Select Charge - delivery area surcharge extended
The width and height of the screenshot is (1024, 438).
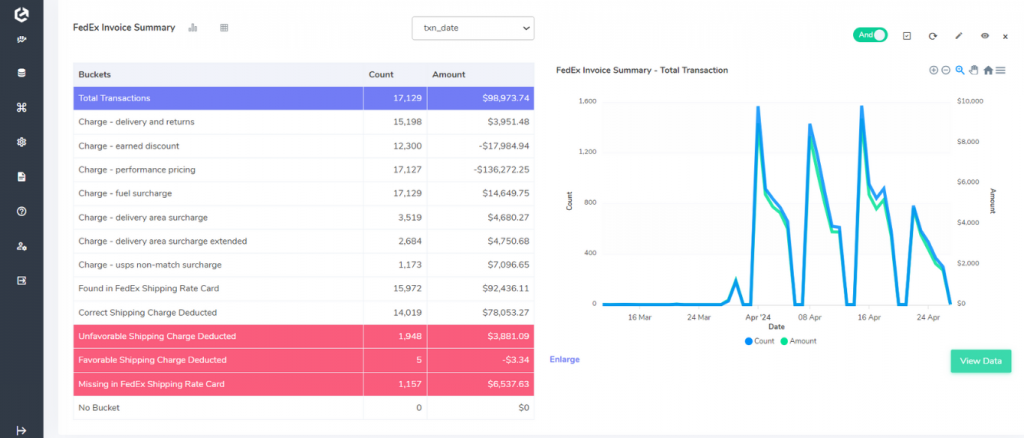coord(304,241)
